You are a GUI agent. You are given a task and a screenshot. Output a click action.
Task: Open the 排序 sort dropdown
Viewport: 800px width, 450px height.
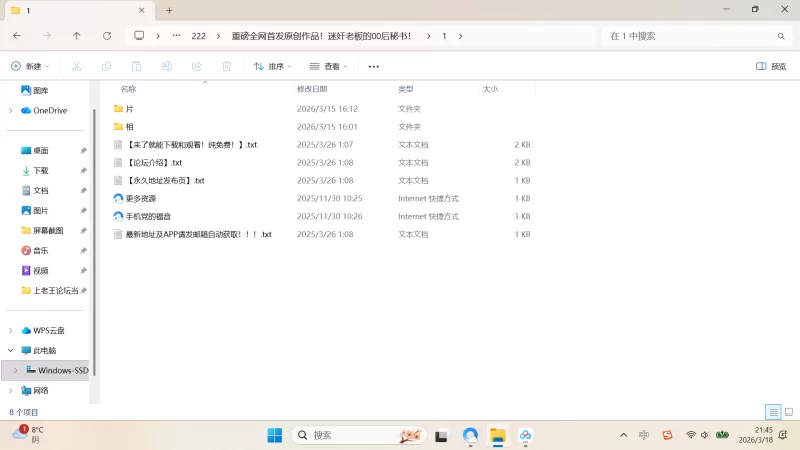[273, 66]
